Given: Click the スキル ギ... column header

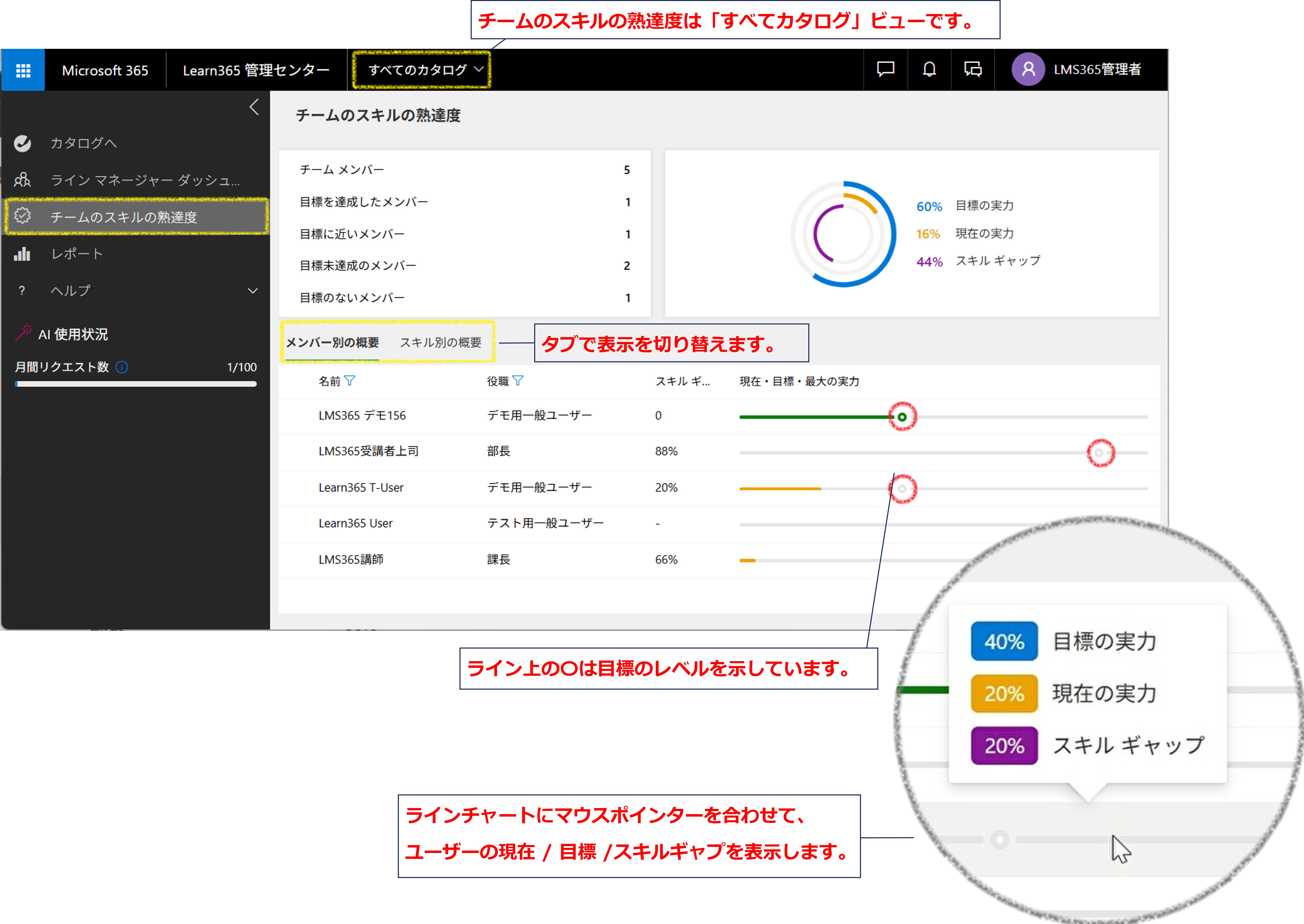Looking at the screenshot, I should tap(683, 381).
